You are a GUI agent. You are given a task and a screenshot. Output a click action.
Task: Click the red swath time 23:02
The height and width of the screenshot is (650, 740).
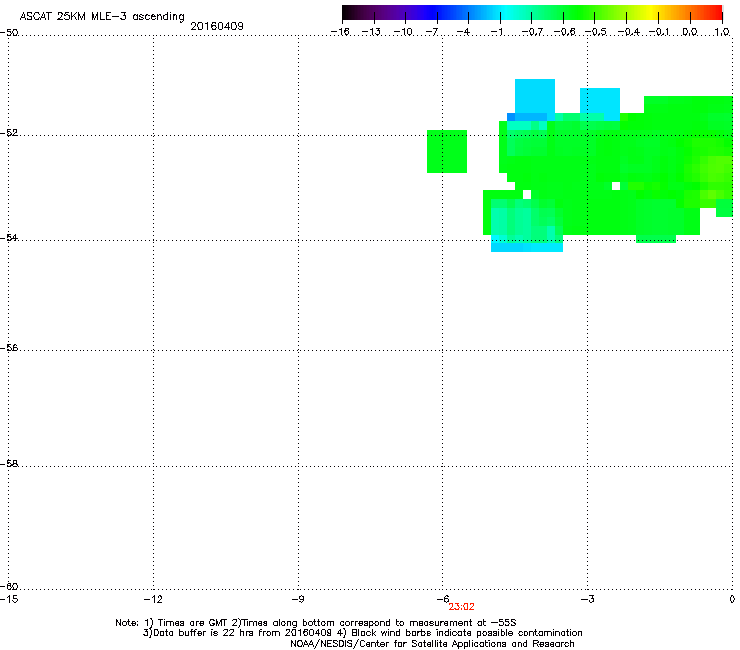click(x=462, y=607)
